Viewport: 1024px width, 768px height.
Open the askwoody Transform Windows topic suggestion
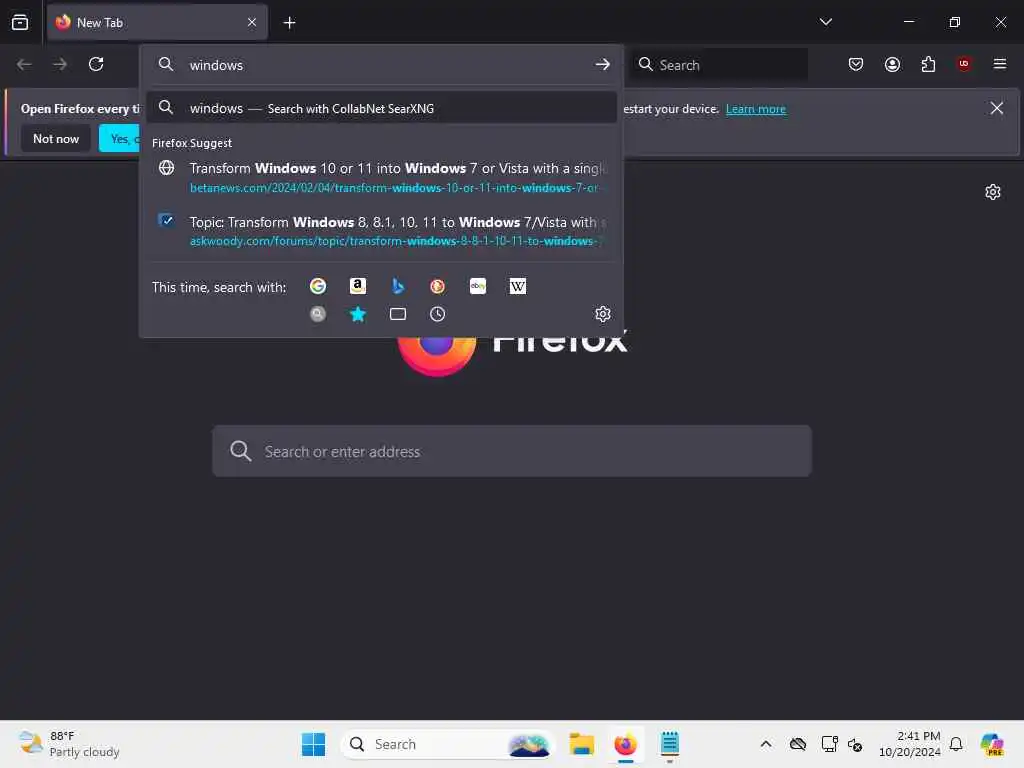pyautogui.click(x=381, y=231)
